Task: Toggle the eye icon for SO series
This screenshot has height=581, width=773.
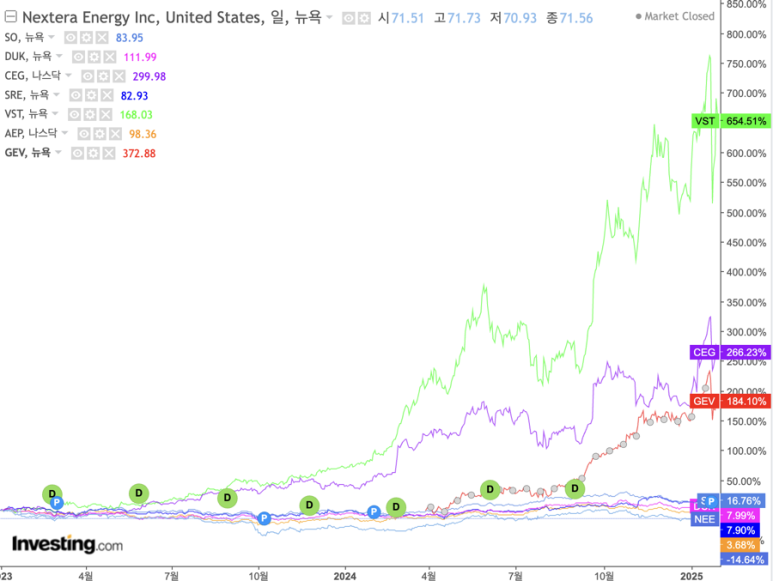Action: click(x=70, y=37)
